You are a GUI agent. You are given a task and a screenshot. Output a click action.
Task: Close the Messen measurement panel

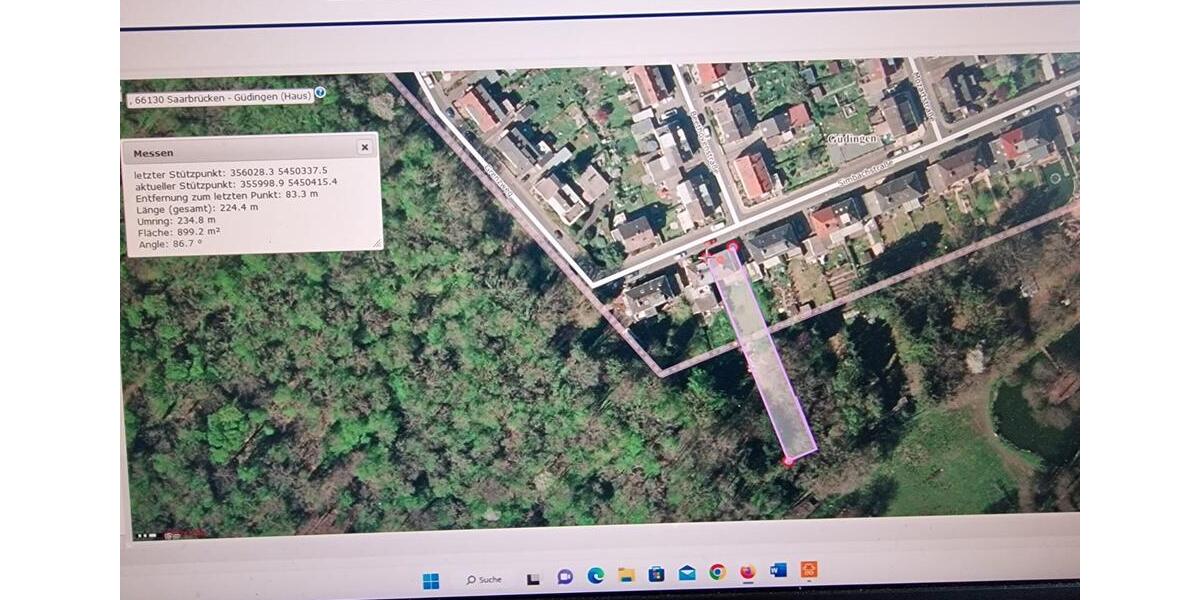[364, 147]
